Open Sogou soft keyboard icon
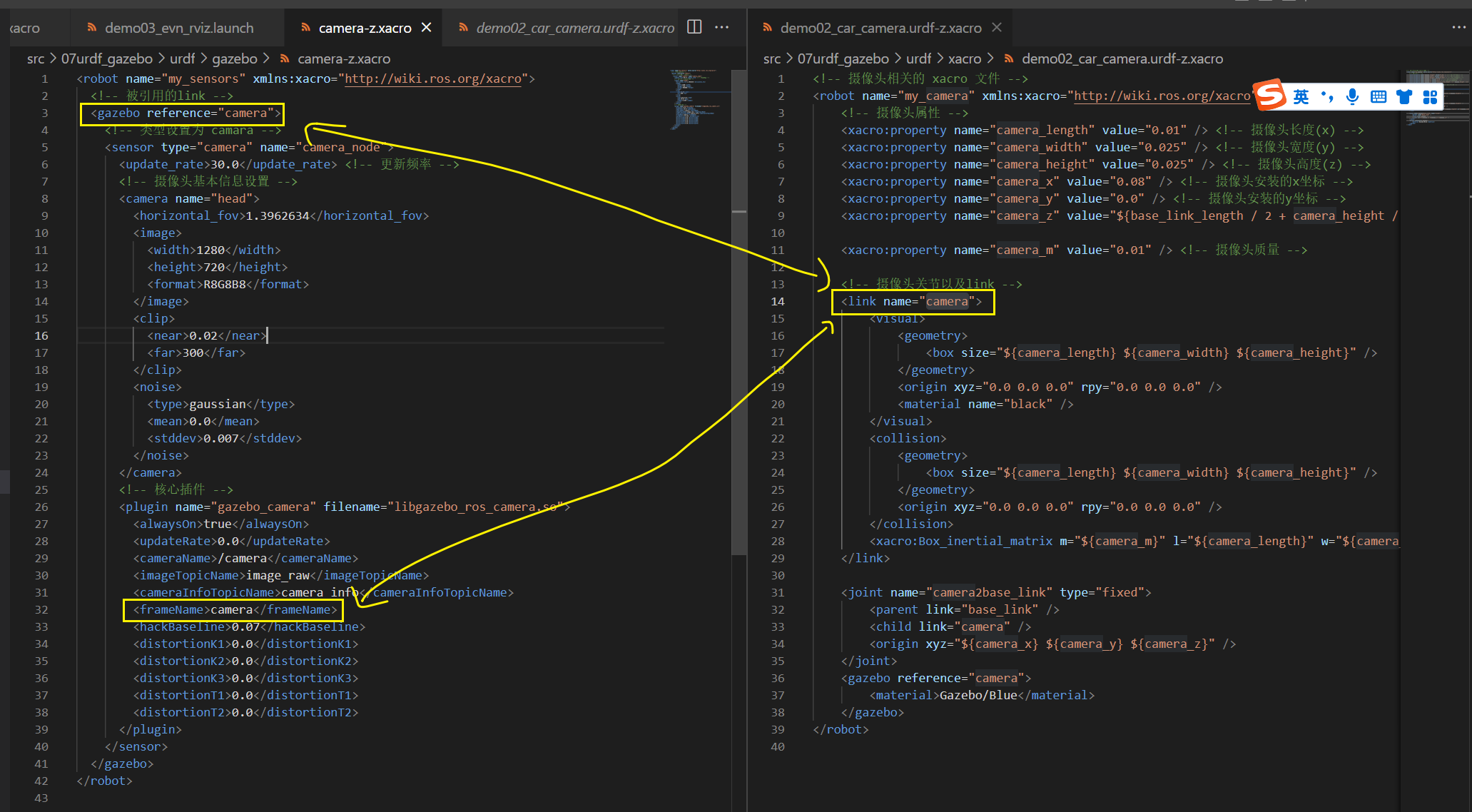This screenshot has height=812, width=1472. (x=1379, y=97)
